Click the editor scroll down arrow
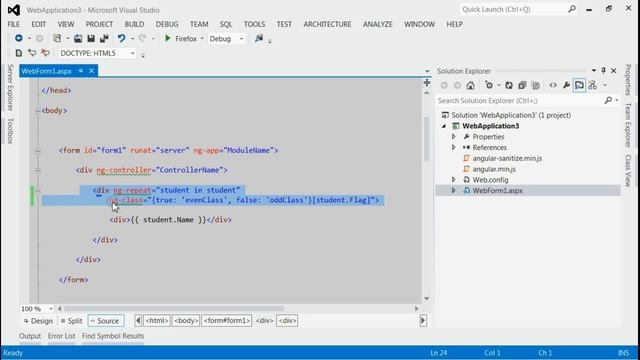This screenshot has height=360, width=640. [x=427, y=299]
